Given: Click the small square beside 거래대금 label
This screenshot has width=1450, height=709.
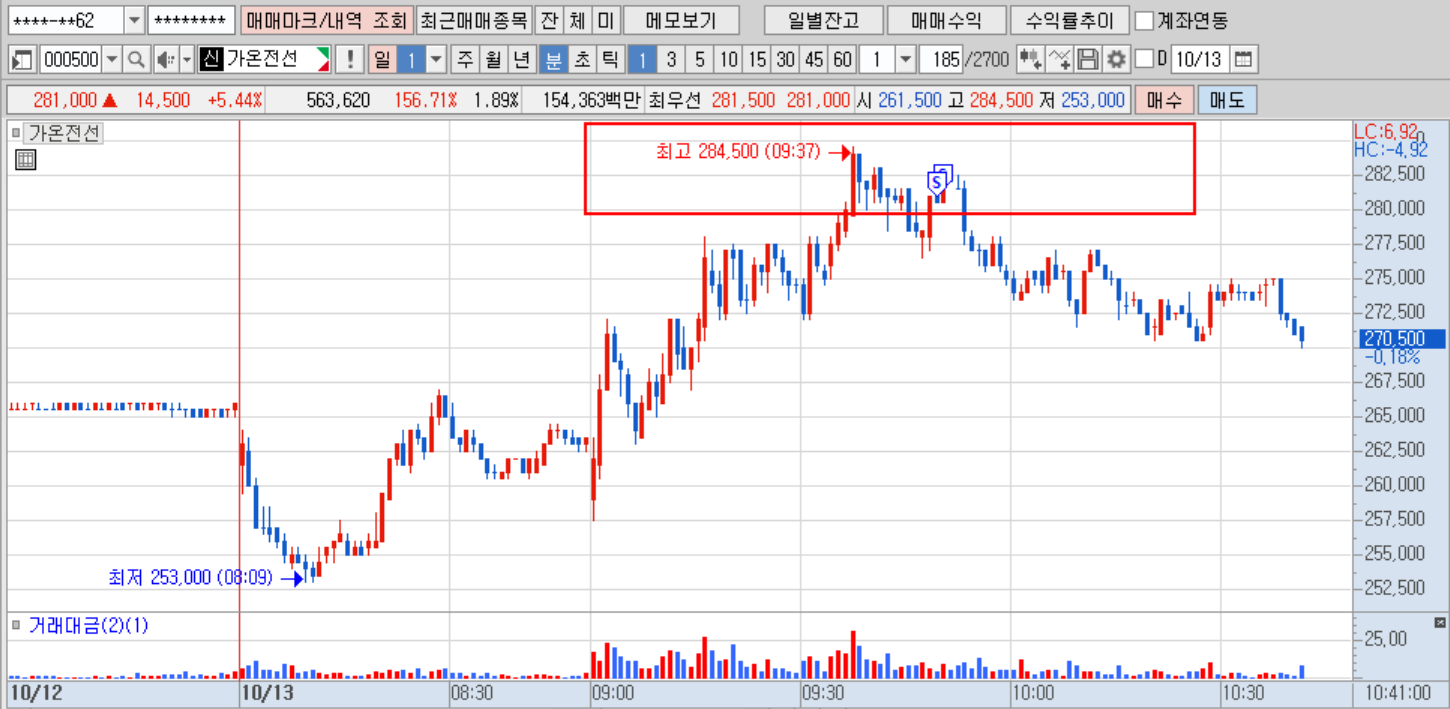Looking at the screenshot, I should tap(16, 626).
